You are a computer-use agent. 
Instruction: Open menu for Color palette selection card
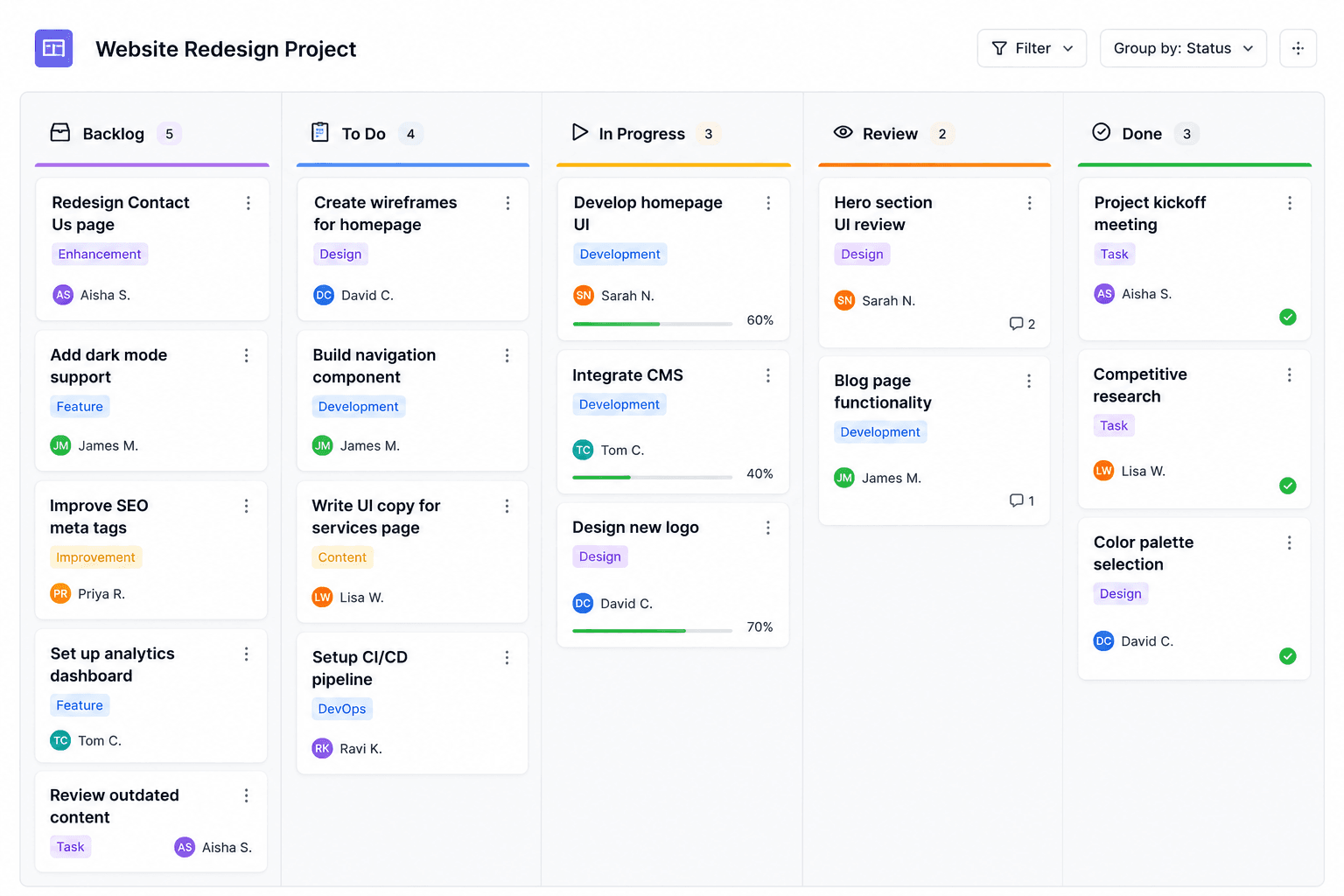point(1290,543)
